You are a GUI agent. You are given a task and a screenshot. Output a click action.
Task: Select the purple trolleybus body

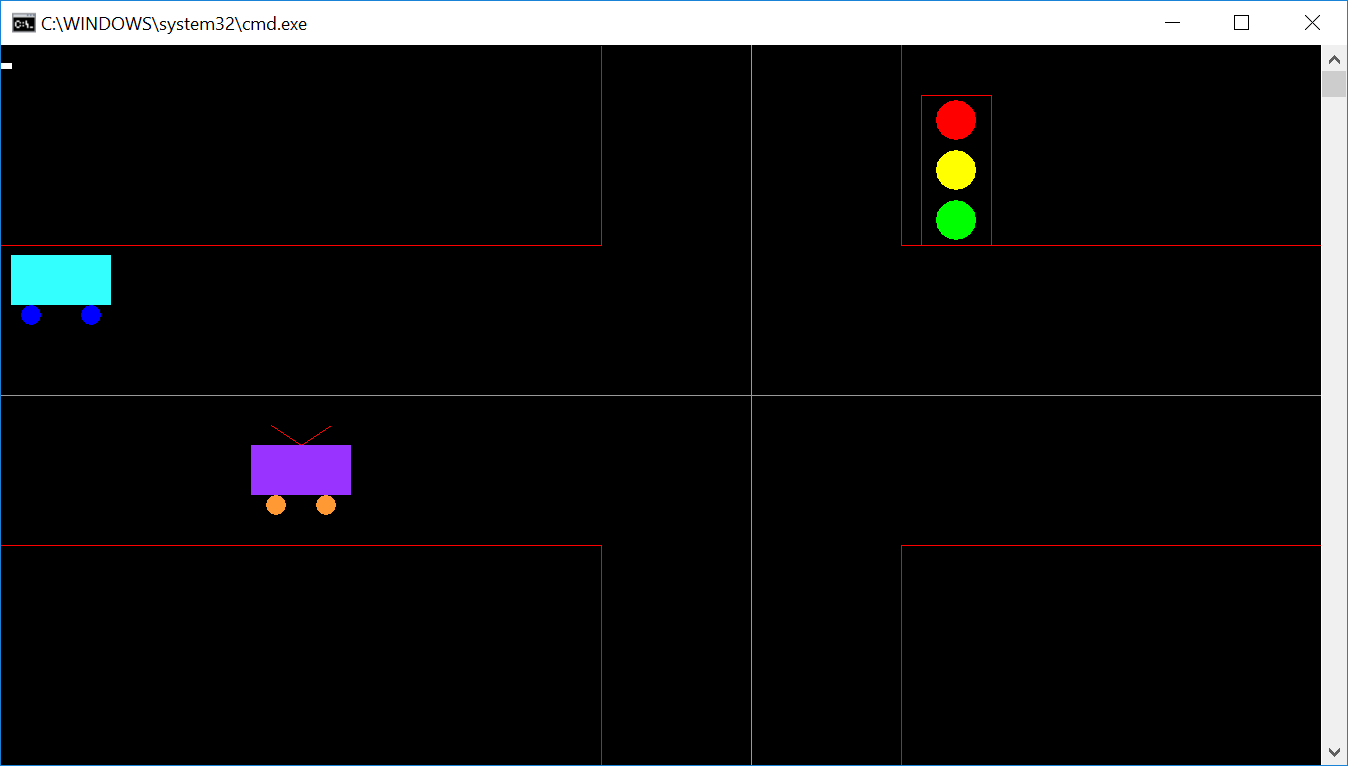pos(301,469)
